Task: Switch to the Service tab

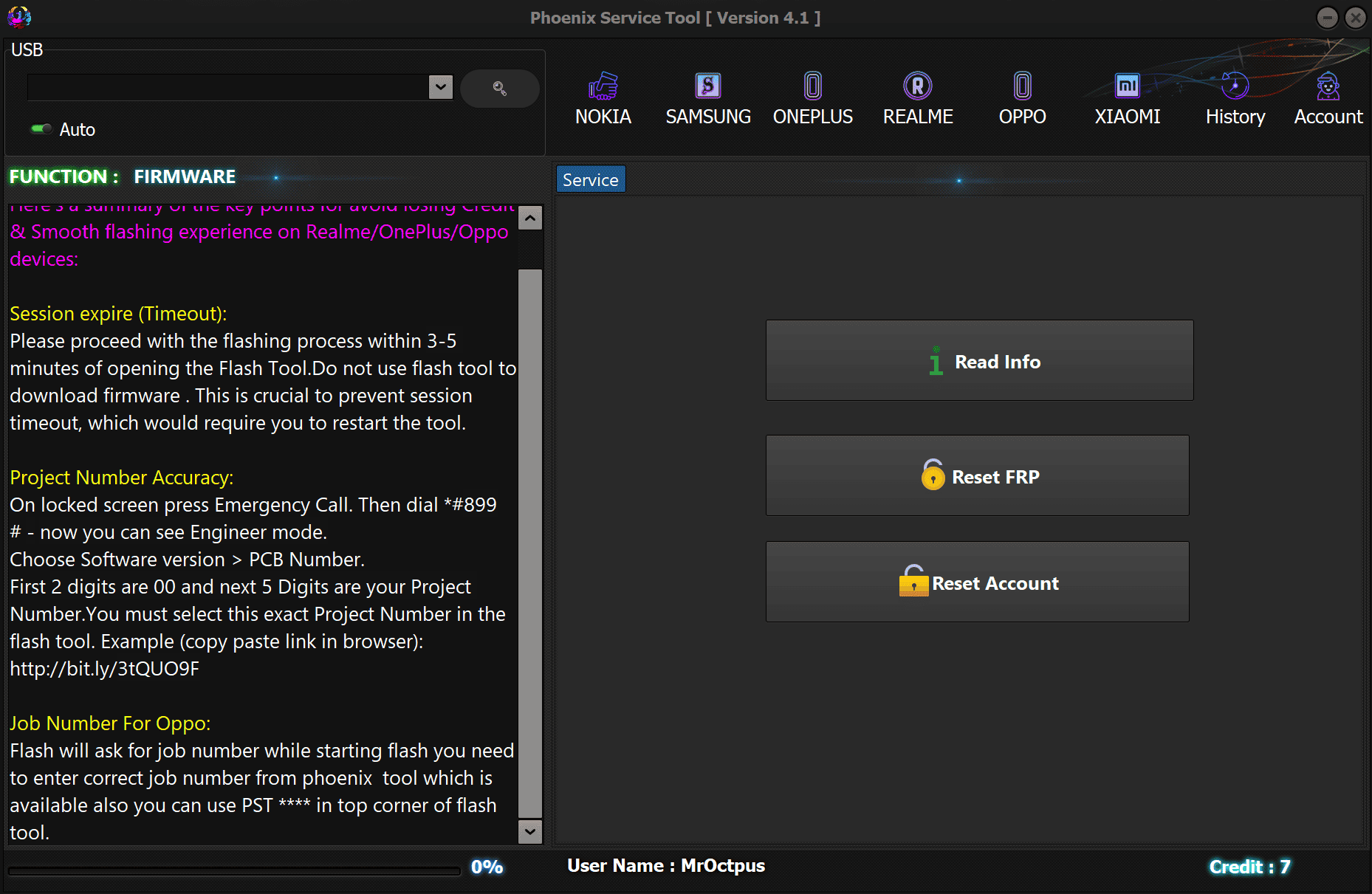Action: click(591, 179)
